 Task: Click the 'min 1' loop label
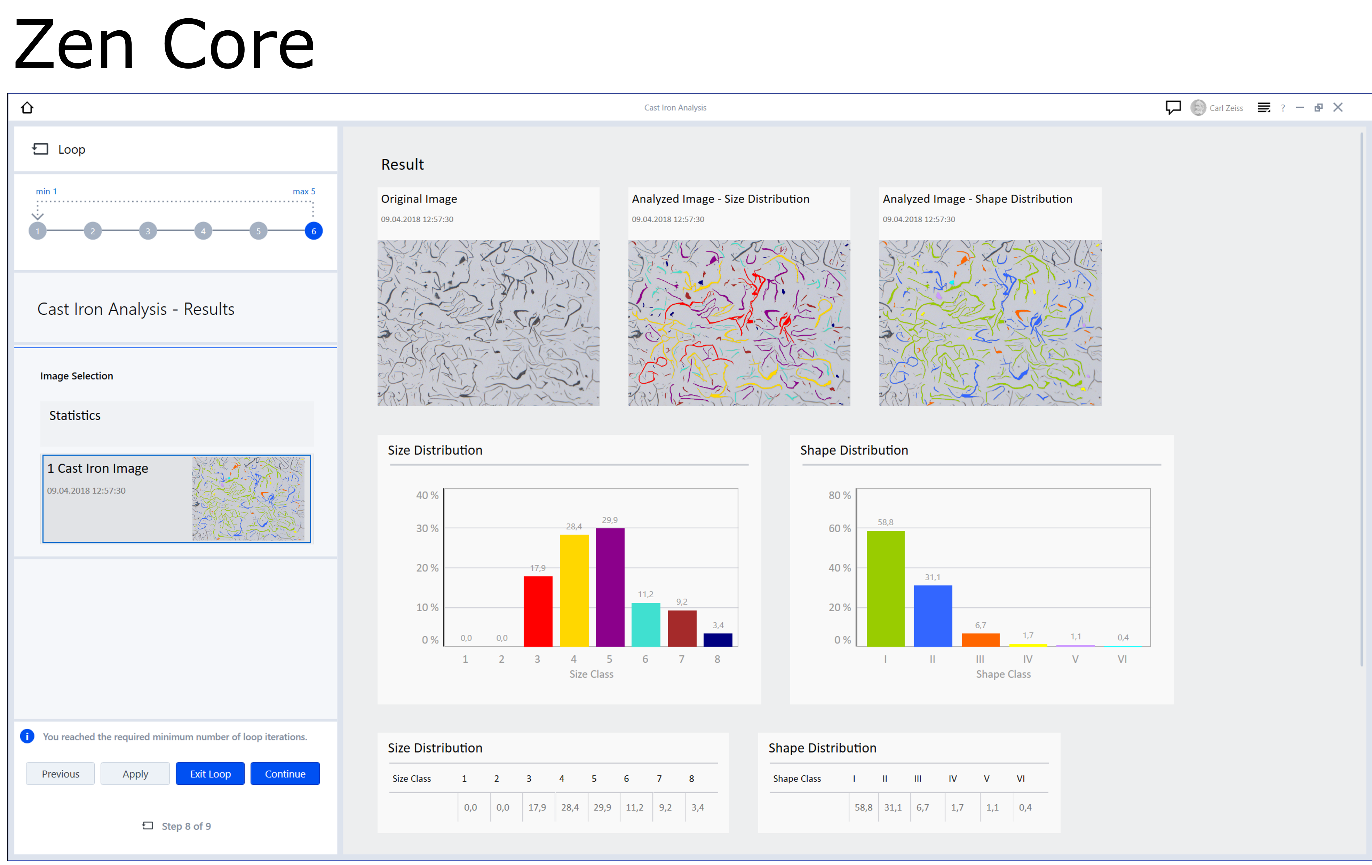[46, 191]
